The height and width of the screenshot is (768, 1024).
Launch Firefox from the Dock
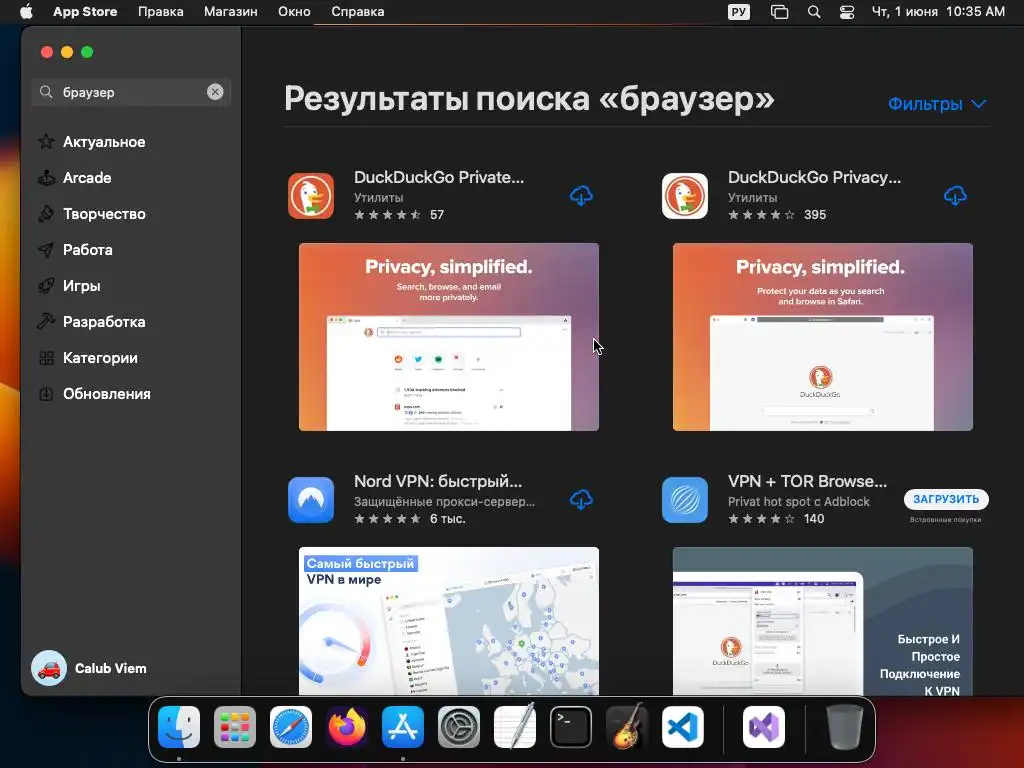point(347,727)
